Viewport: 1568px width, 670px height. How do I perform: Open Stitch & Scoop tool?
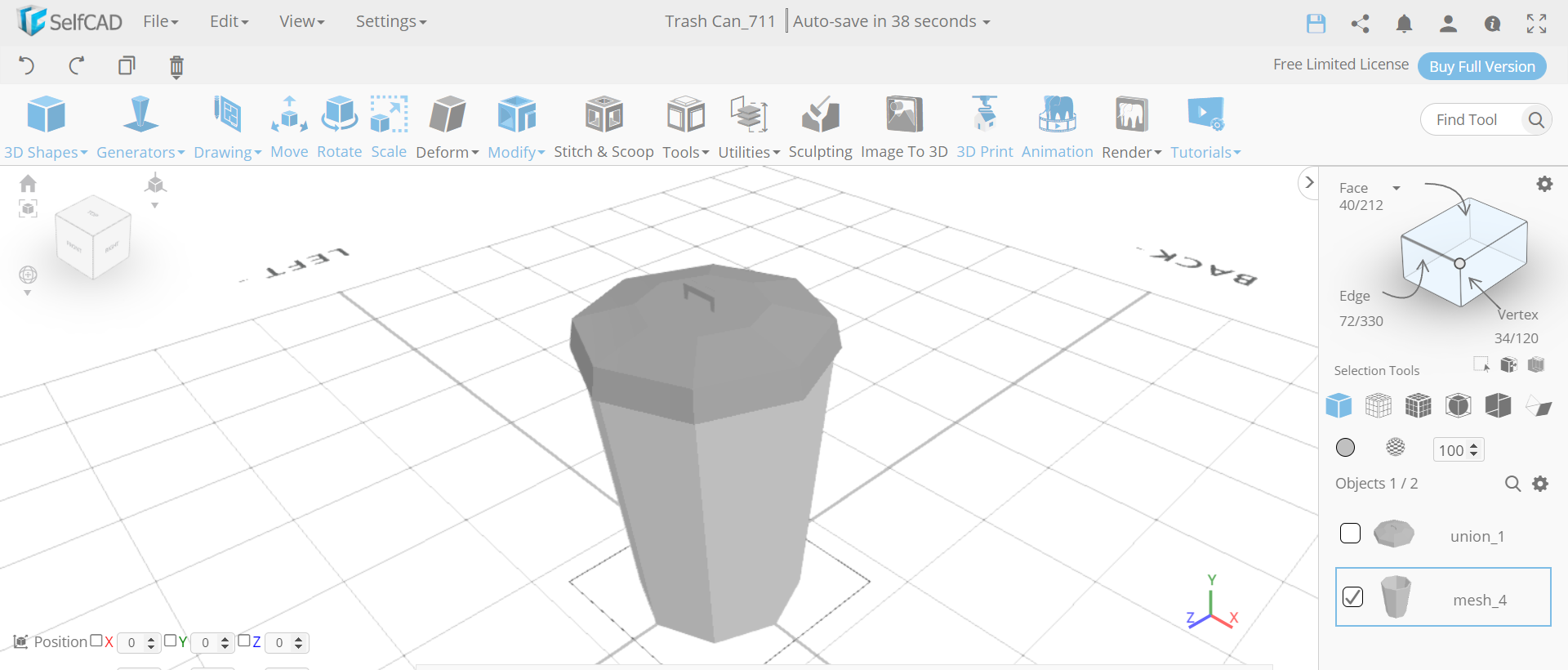tap(604, 127)
